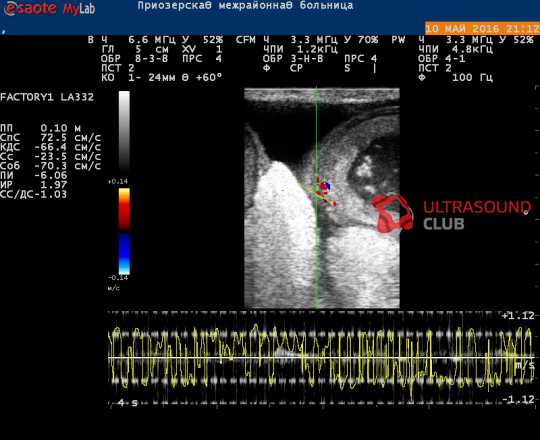Select the red-yellow positive velocity color bar
540x440 pixels.
[124, 209]
